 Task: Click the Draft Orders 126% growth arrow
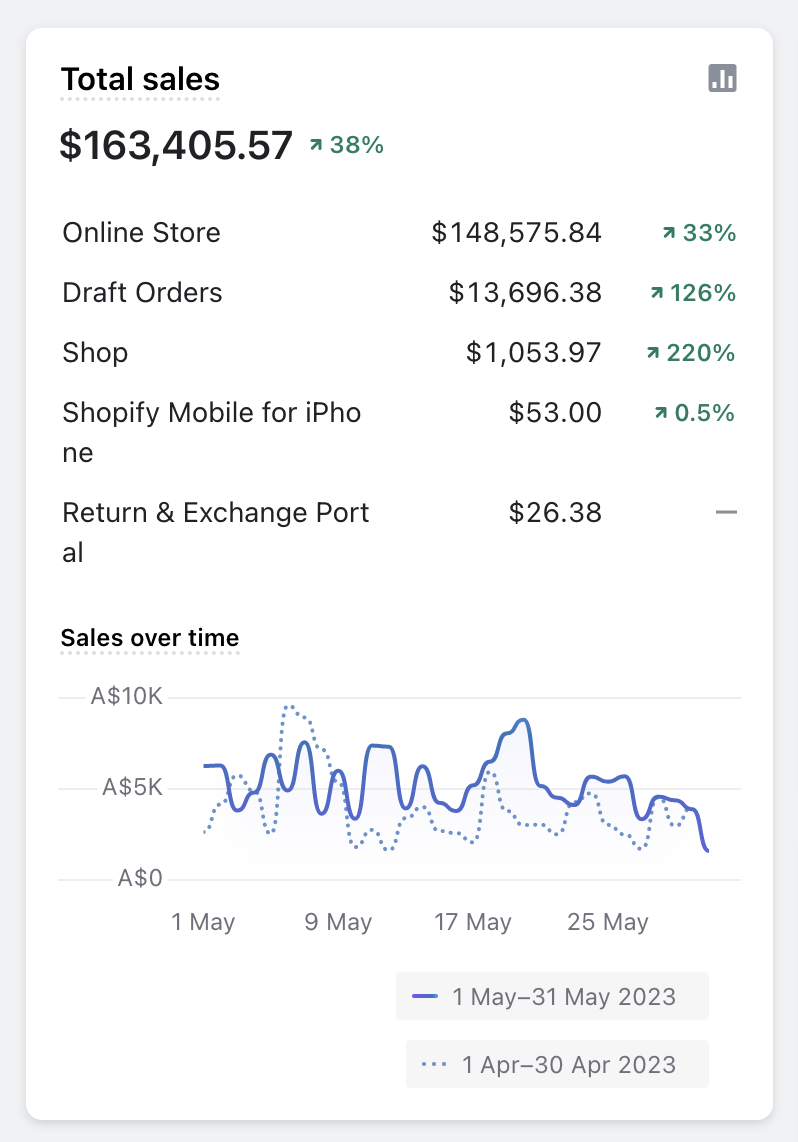[657, 293]
